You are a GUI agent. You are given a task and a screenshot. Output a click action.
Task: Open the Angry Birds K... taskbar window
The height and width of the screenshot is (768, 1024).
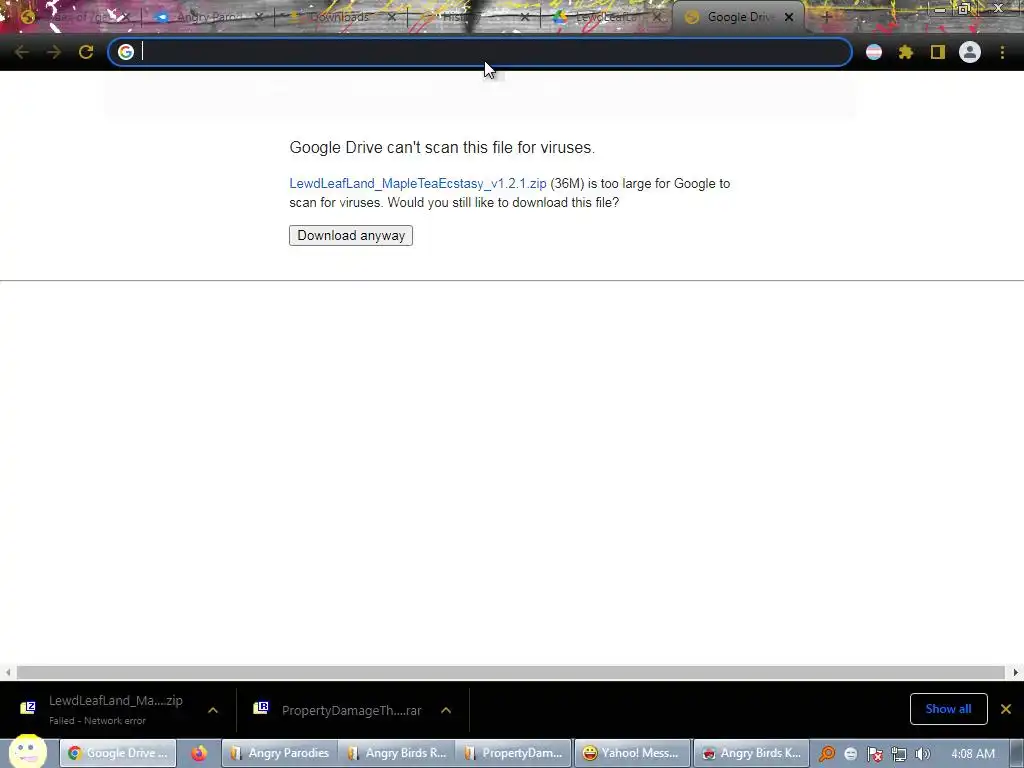(751, 754)
